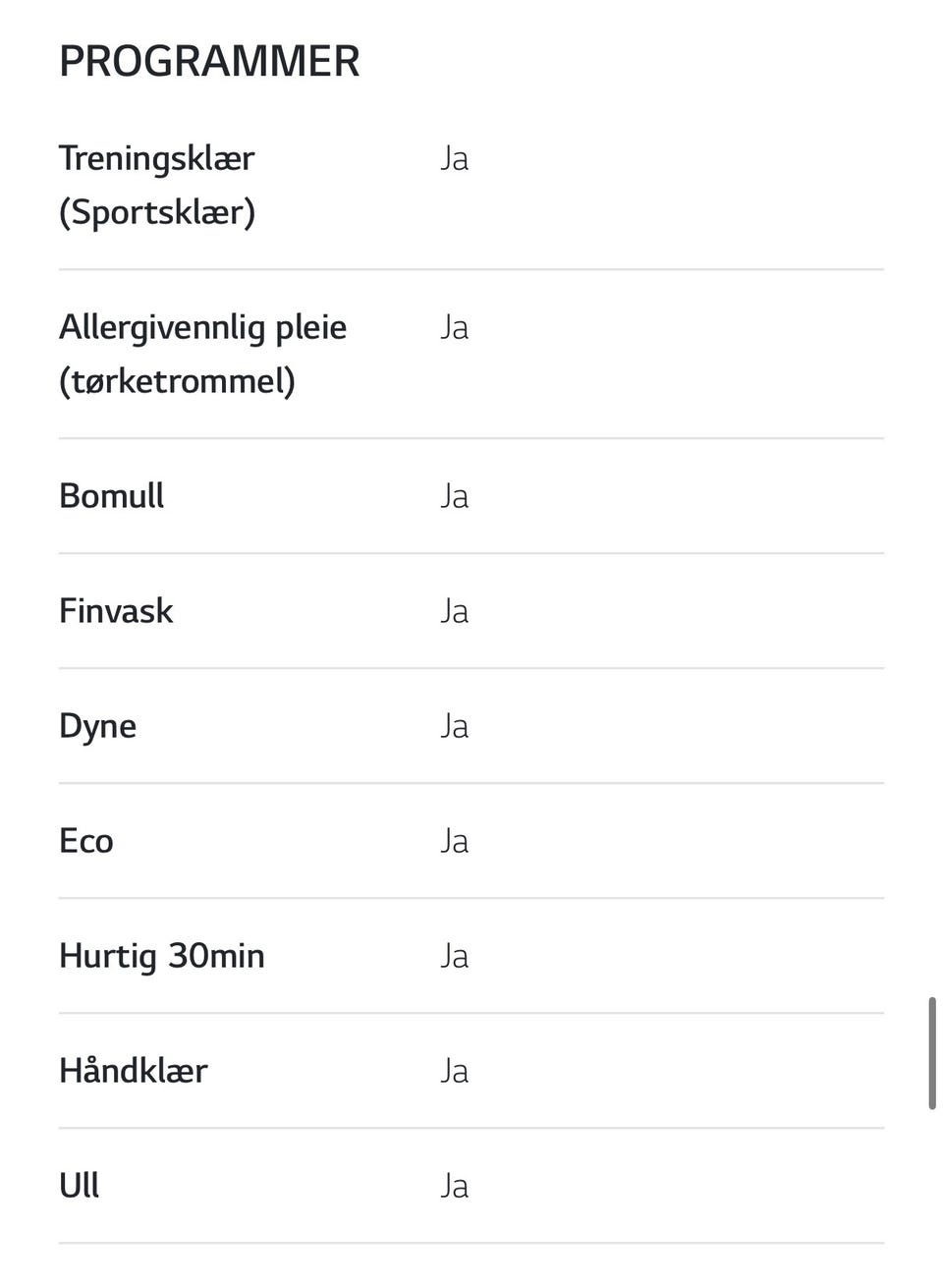Select the Dyne program label
The width and height of the screenshot is (943, 1288).
tap(98, 727)
